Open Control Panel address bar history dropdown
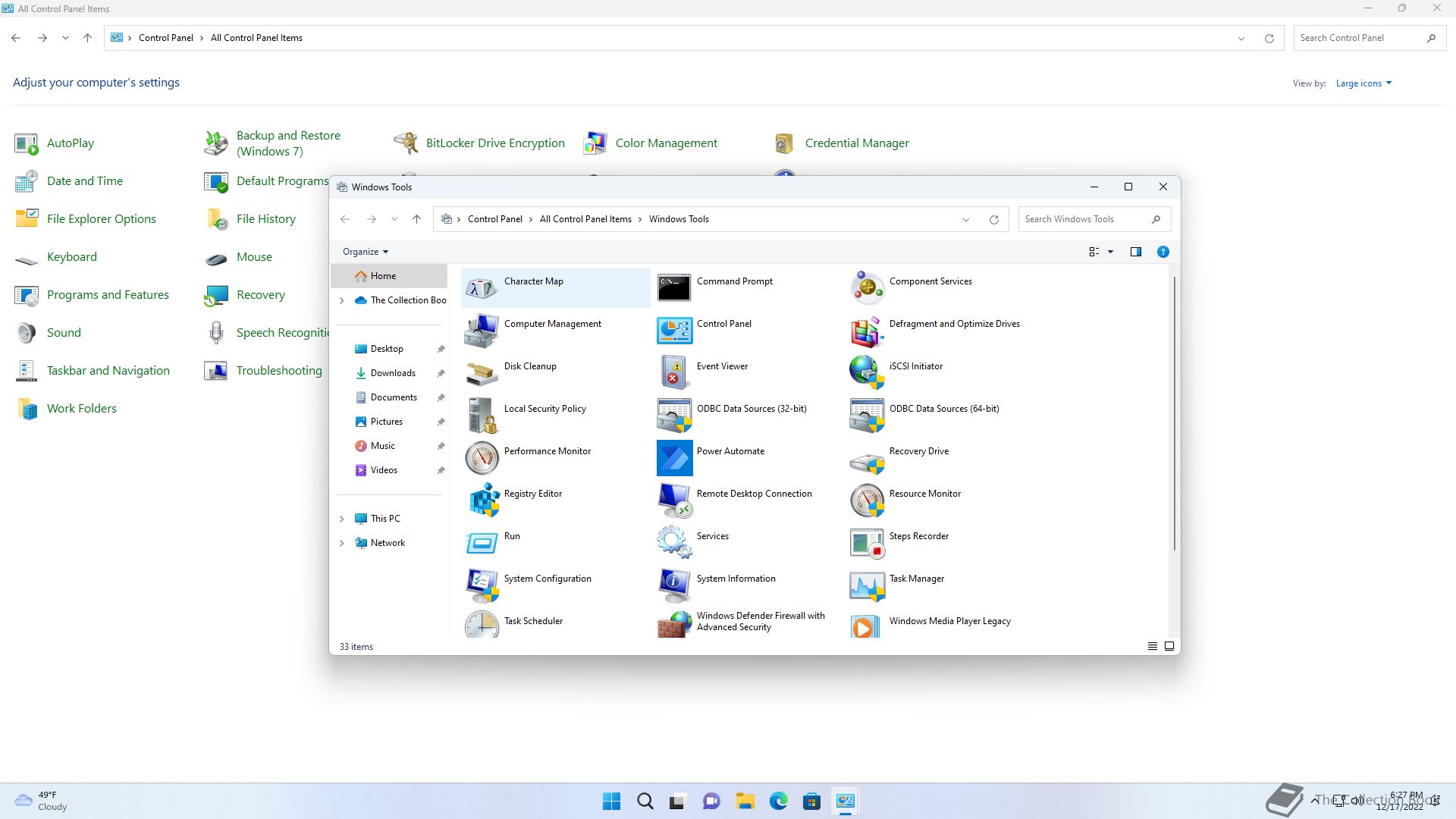This screenshot has height=819, width=1456. point(1241,38)
